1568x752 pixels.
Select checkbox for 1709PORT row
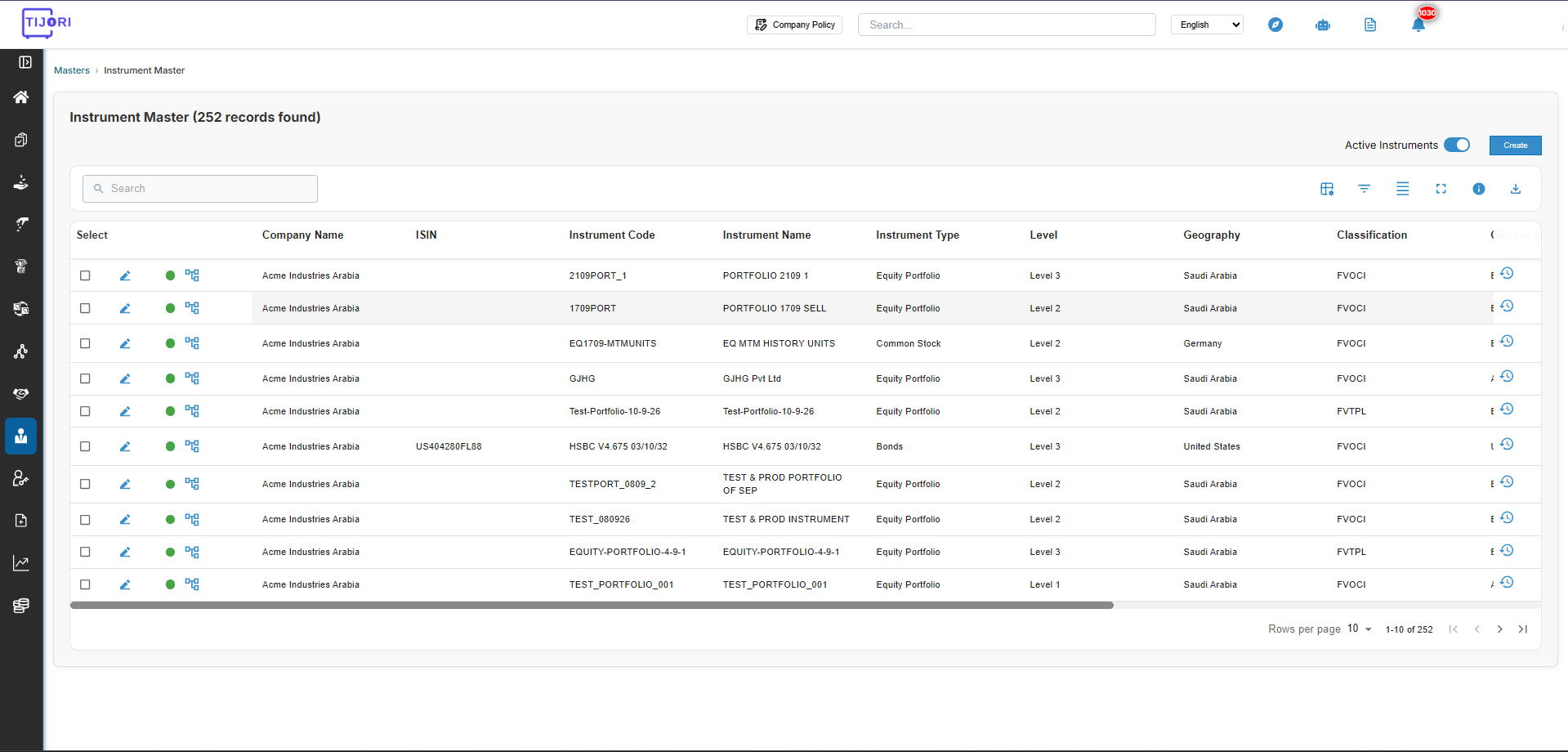click(x=85, y=308)
